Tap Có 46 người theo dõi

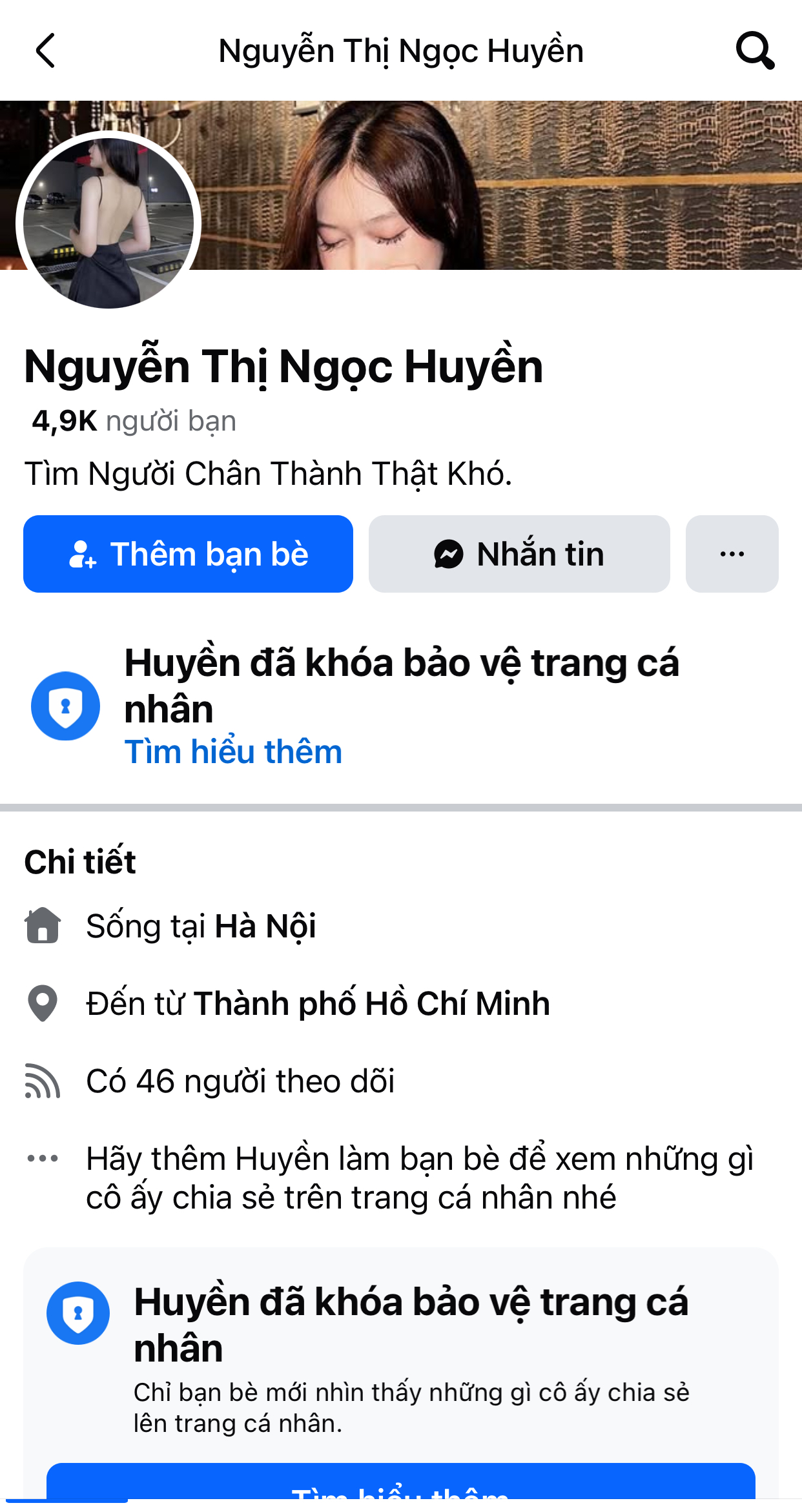click(x=240, y=1081)
